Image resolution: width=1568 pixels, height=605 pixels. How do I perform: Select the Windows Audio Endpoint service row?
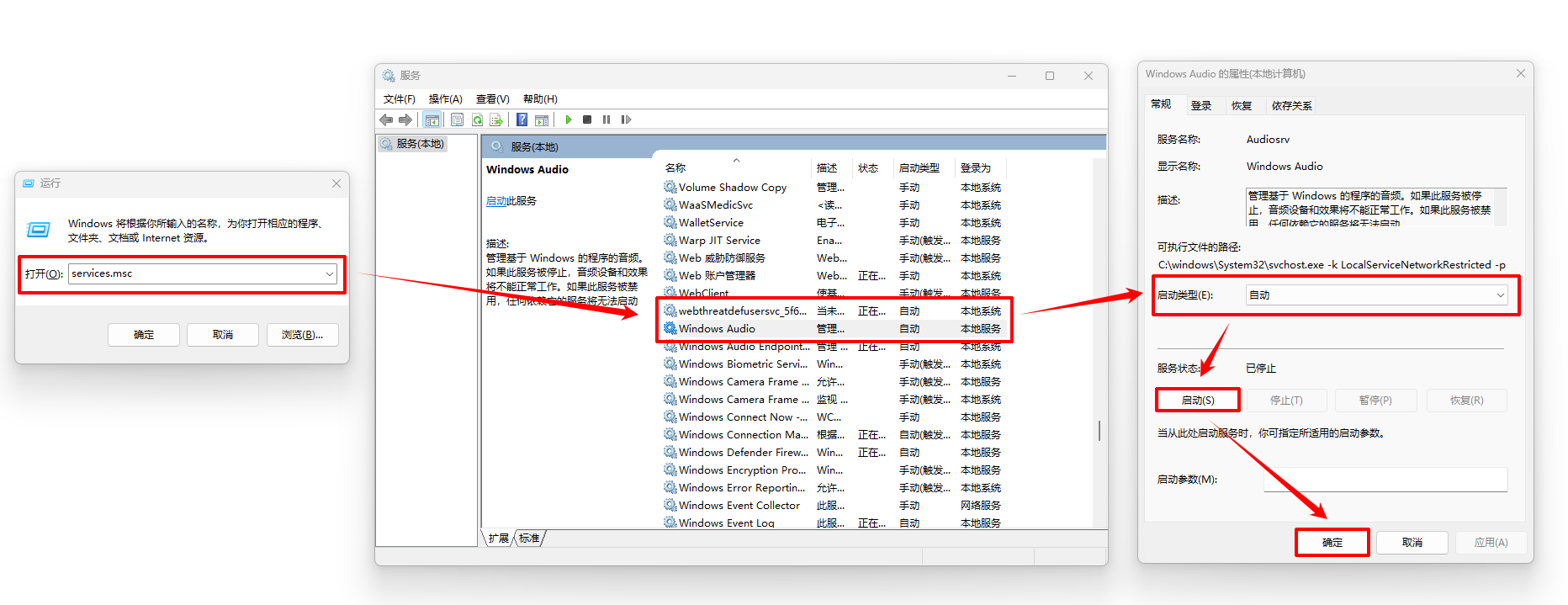[x=833, y=346]
